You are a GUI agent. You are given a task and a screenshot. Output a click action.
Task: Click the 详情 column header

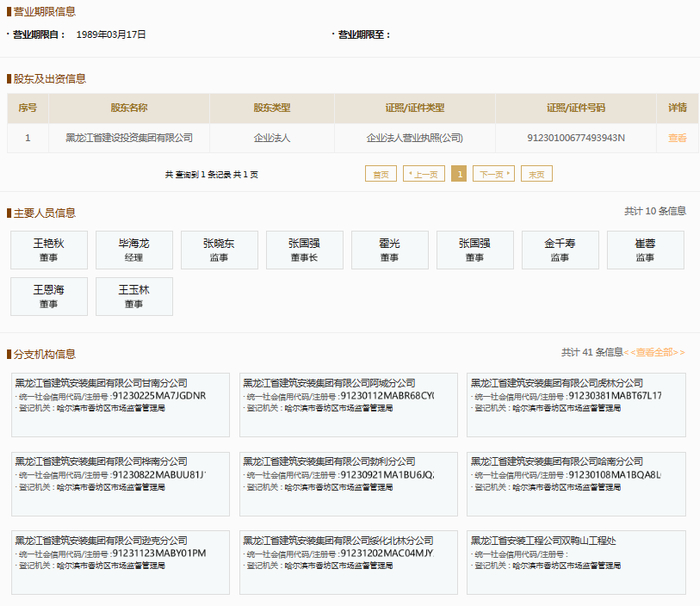pyautogui.click(x=677, y=108)
